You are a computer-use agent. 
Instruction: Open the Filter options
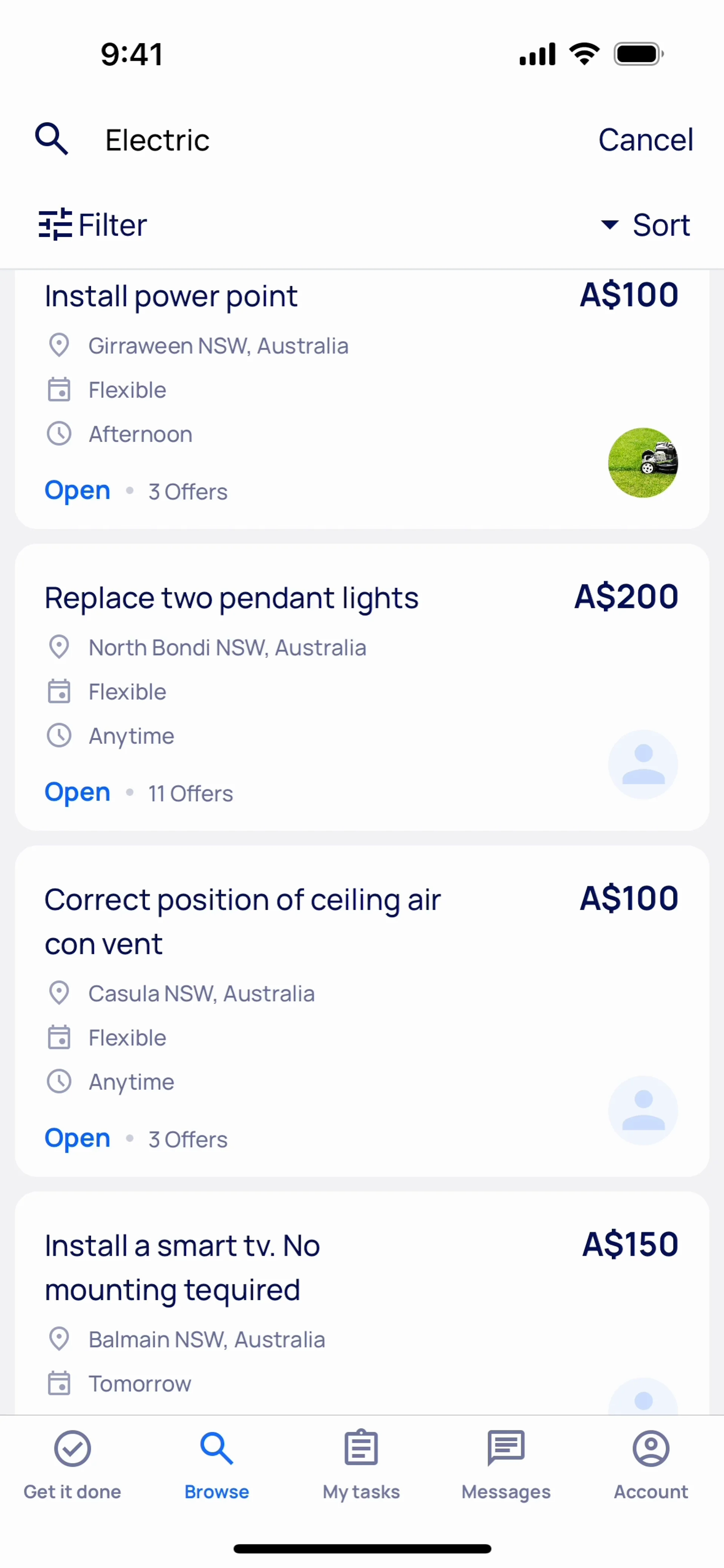coord(93,225)
